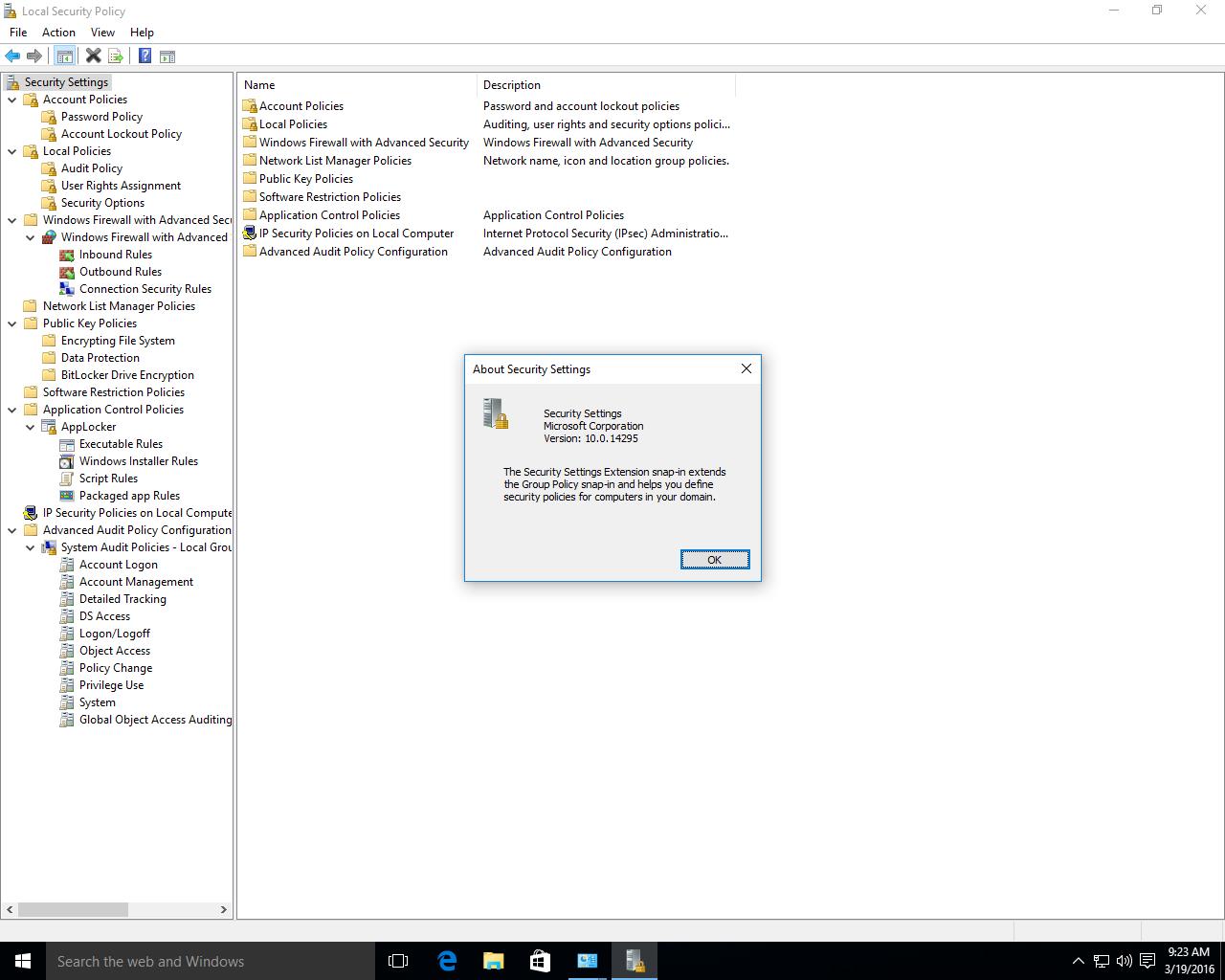
Task: Click the Connection Security Rules icon
Action: (67, 289)
